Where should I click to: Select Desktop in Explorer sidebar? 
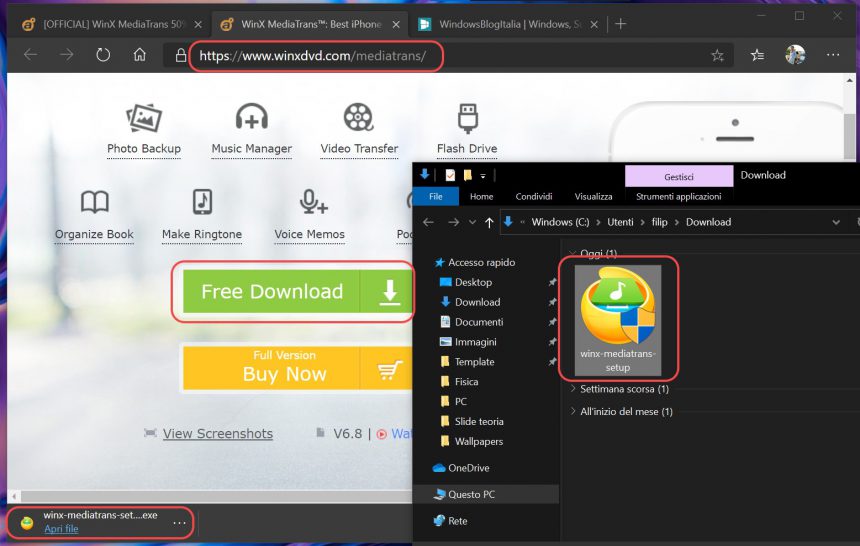tap(466, 282)
